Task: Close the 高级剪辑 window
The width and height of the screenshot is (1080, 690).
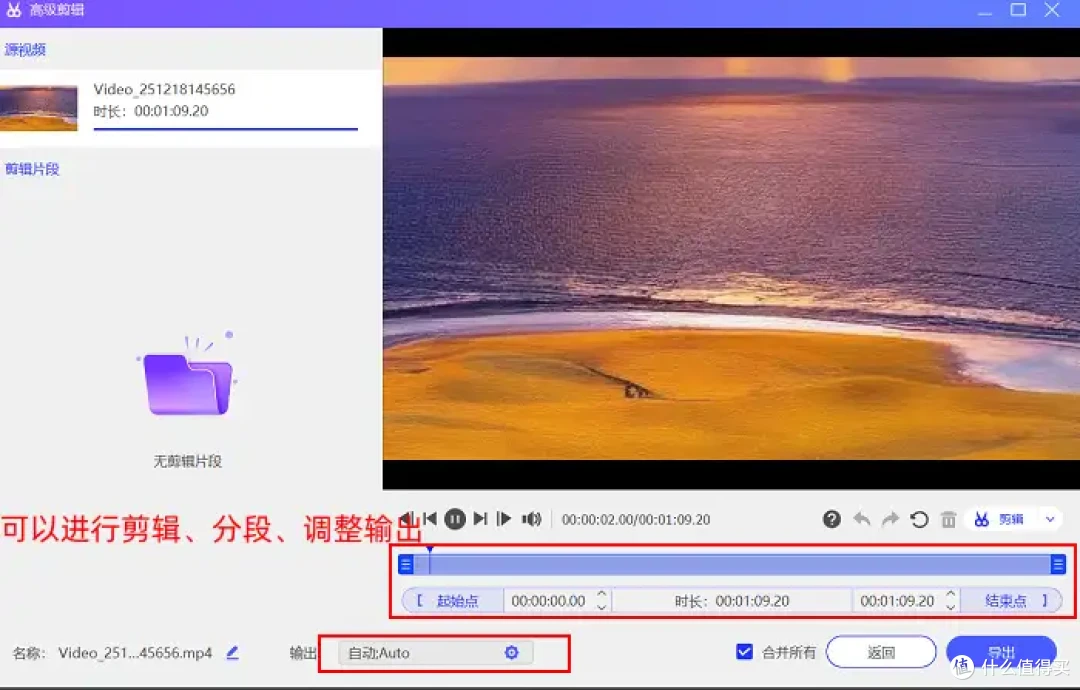Action: 1052,10
